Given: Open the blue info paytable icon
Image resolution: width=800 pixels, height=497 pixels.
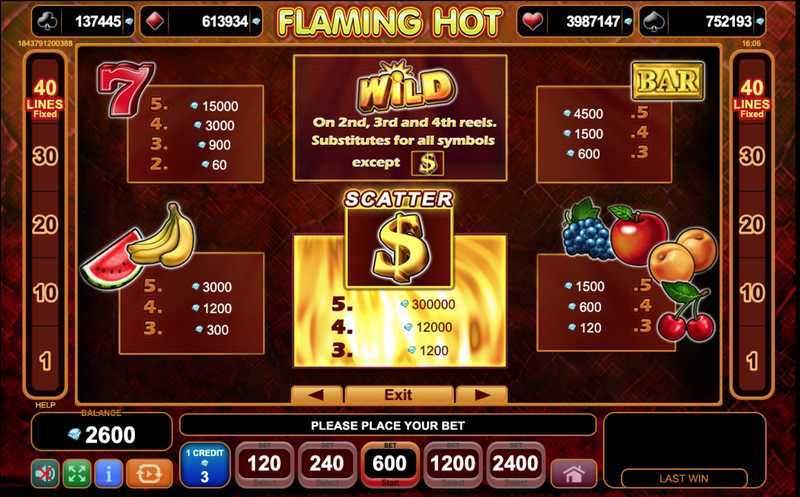Looking at the screenshot, I should (x=108, y=473).
